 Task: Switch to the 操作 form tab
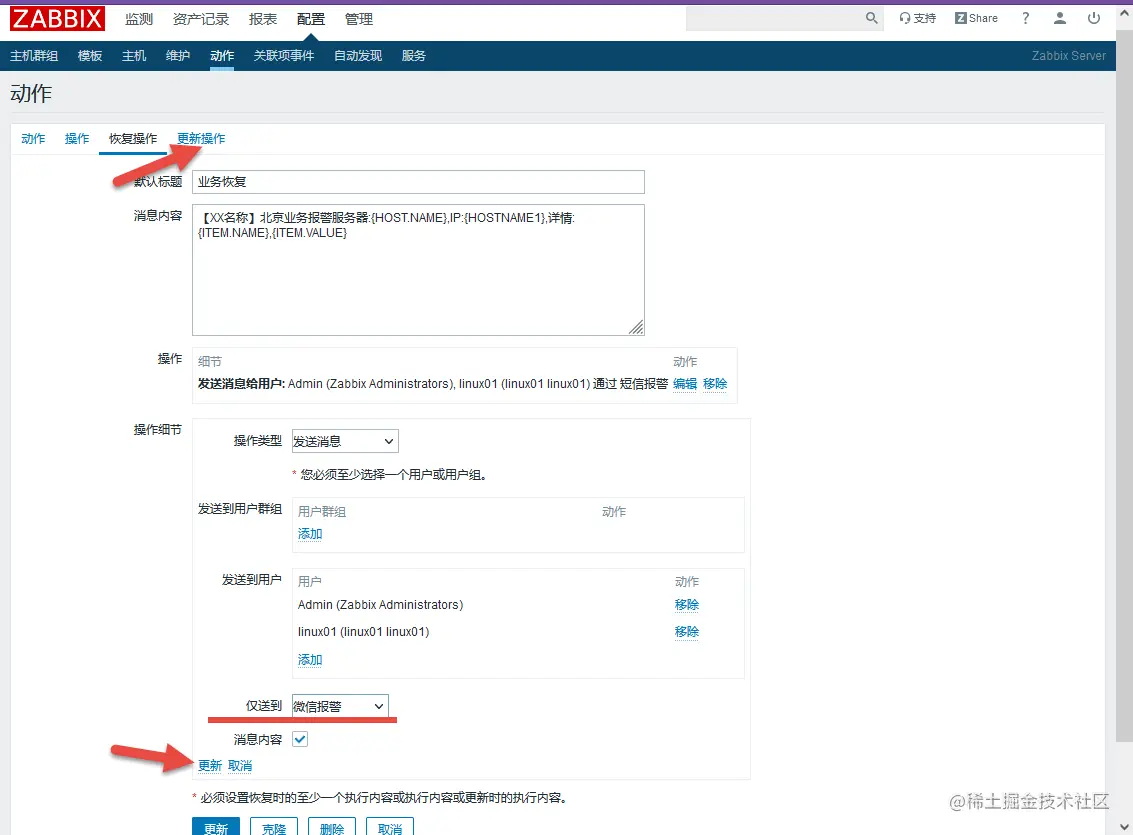click(x=77, y=139)
